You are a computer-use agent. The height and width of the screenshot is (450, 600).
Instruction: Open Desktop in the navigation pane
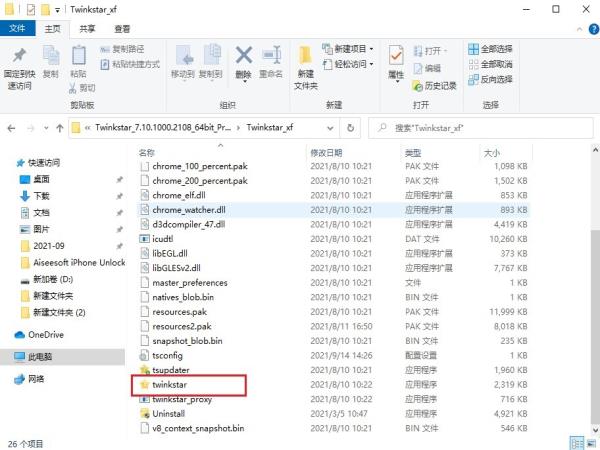(34, 179)
